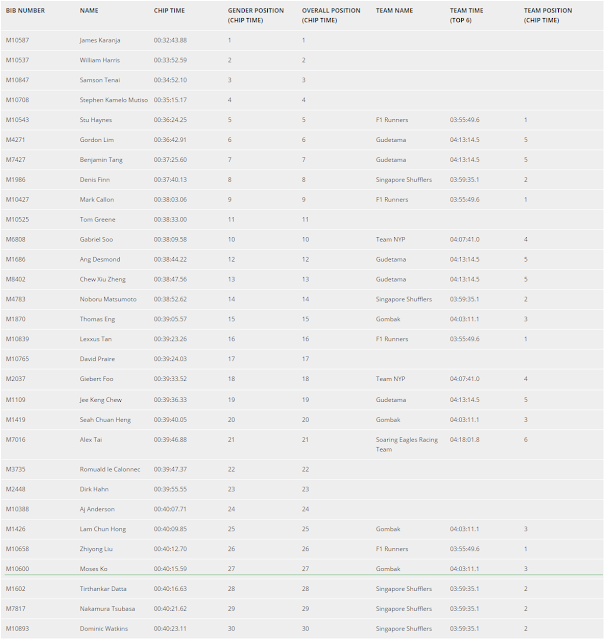Select Romuald le Calonnec's name
Screen dimensions: 605x640
click(x=110, y=469)
